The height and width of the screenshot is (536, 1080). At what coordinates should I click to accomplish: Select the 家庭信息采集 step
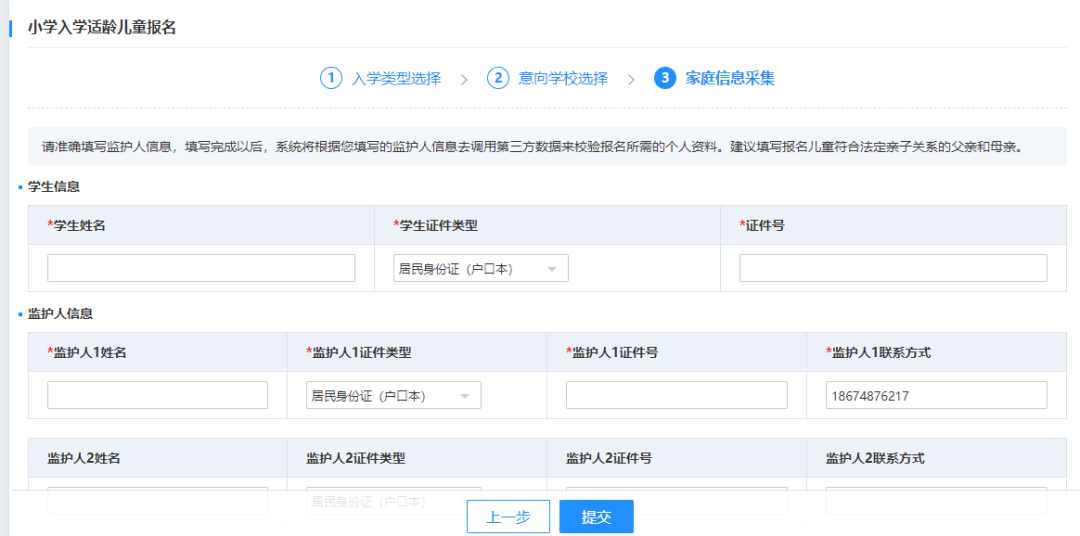click(x=730, y=79)
